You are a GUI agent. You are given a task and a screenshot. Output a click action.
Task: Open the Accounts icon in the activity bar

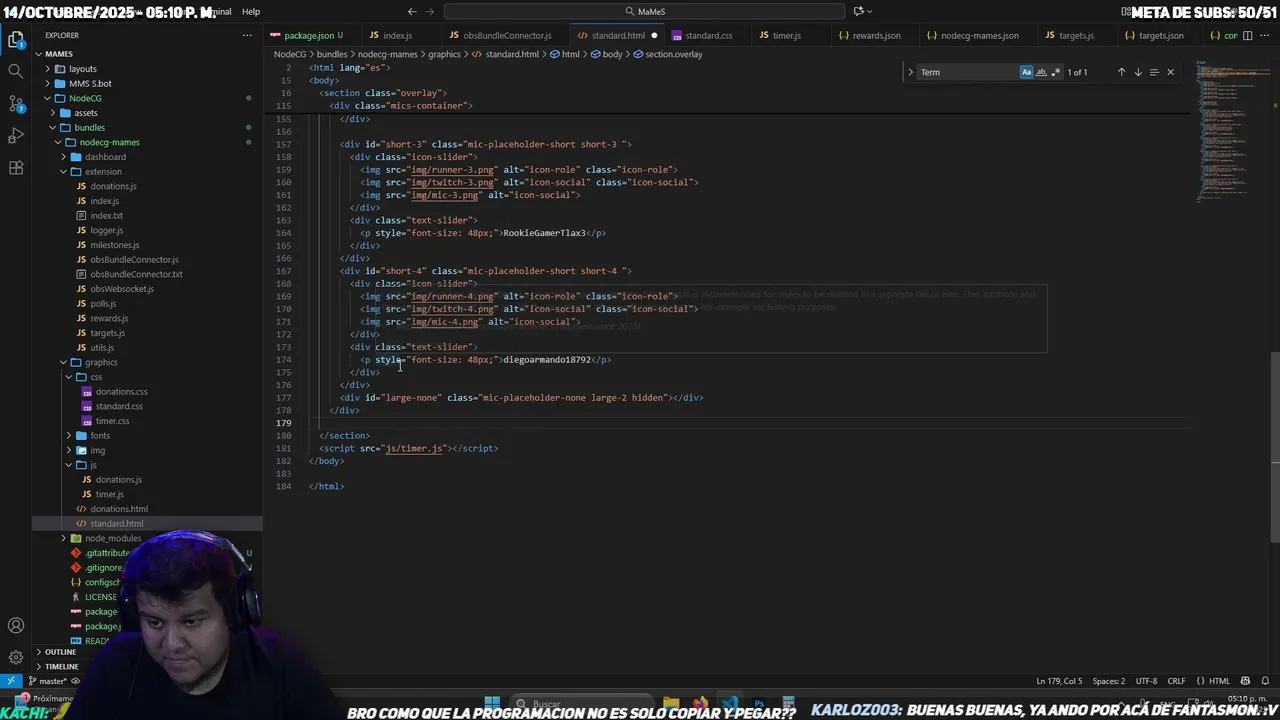click(x=16, y=626)
